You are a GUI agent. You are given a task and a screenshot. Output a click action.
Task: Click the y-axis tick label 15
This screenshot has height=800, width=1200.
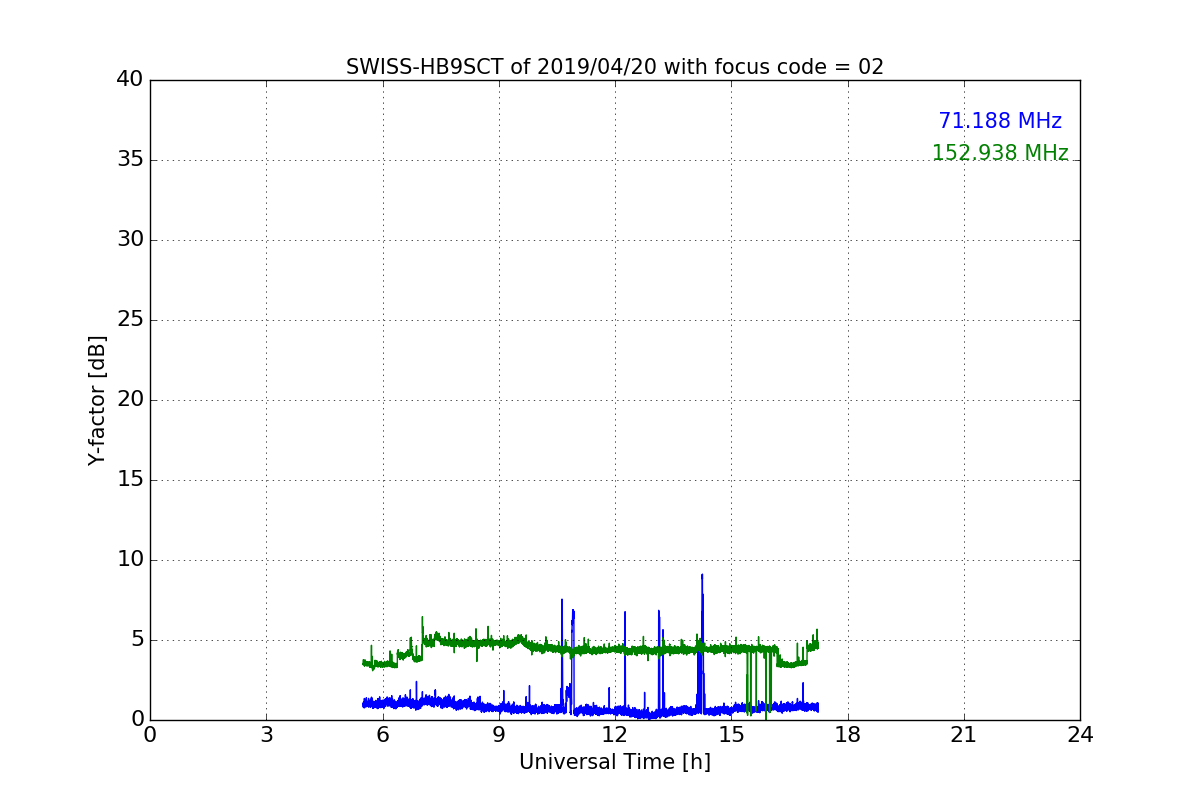130,480
